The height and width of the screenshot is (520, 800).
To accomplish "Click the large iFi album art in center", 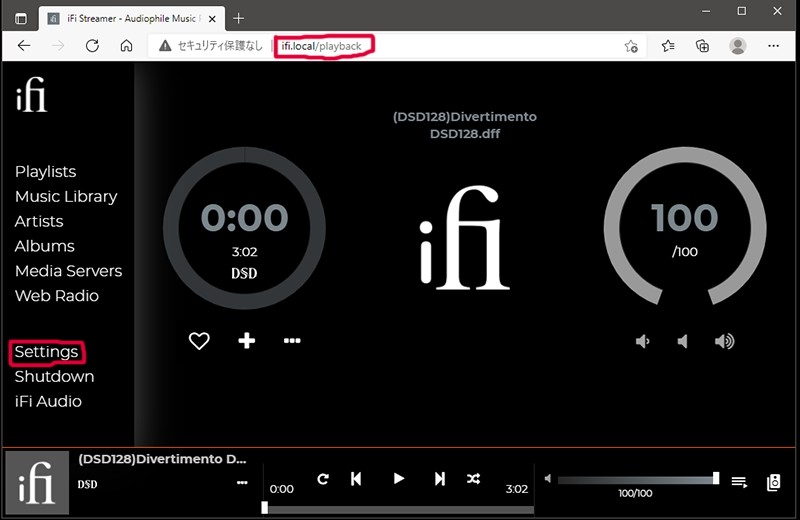I will [464, 238].
